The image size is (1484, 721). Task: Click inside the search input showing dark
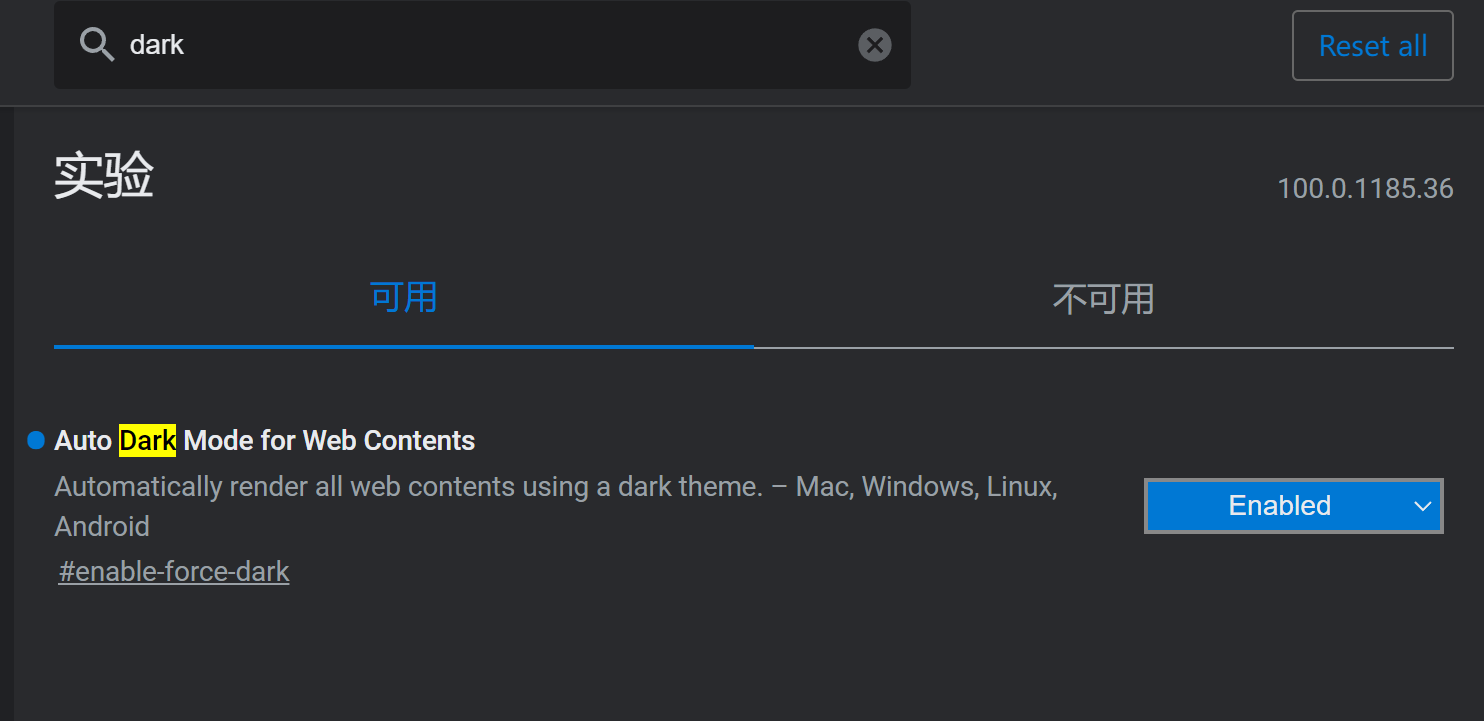tap(400, 44)
